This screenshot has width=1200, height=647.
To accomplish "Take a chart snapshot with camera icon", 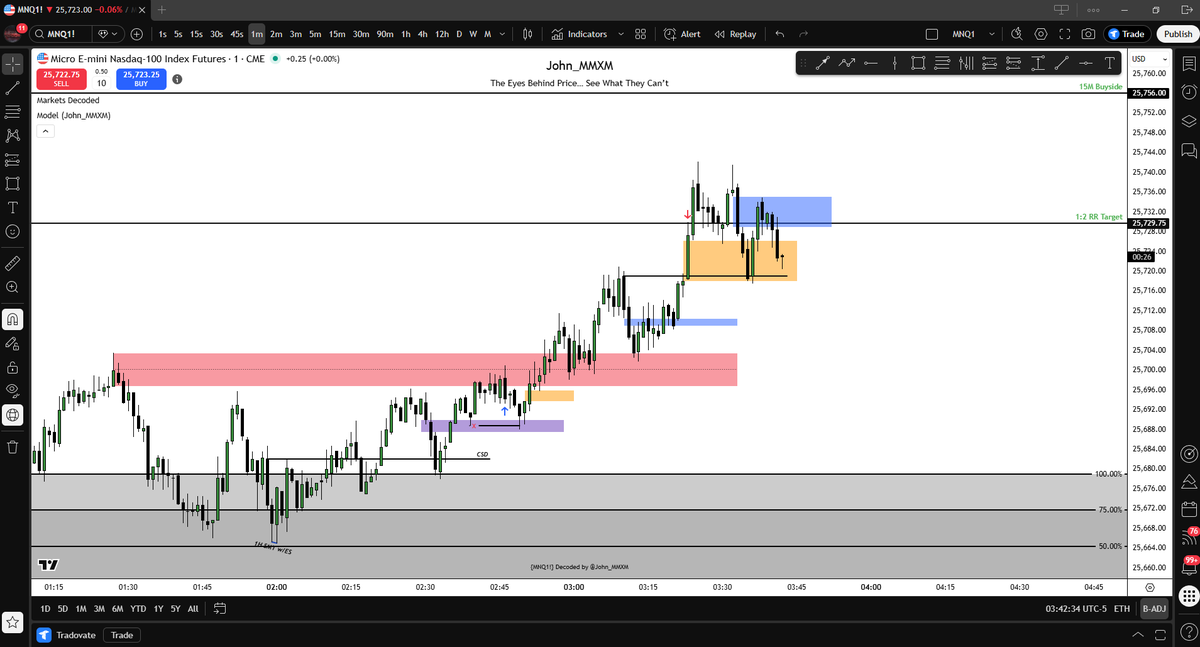I will tap(1088, 34).
